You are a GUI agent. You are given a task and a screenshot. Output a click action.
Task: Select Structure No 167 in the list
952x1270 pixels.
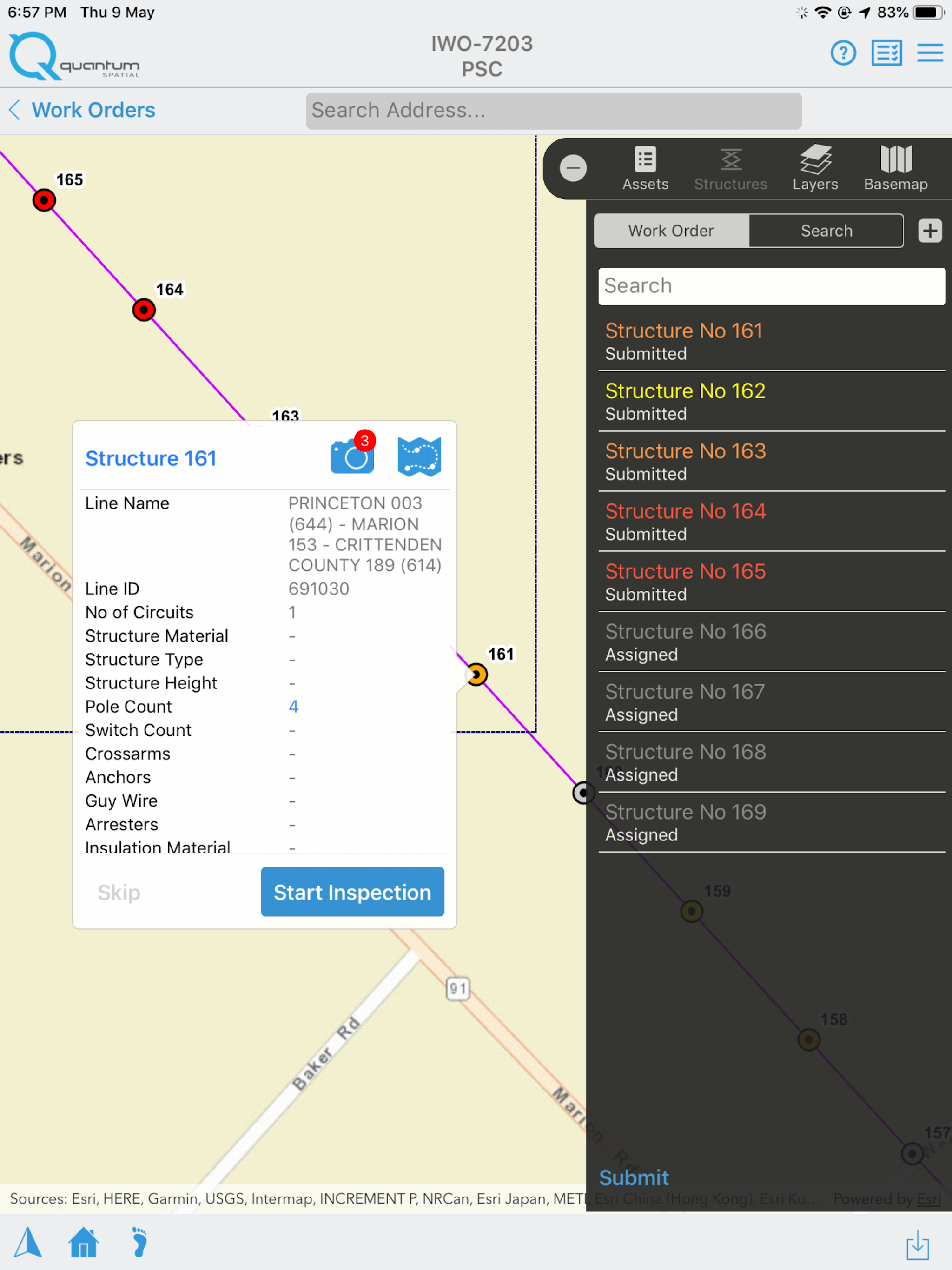pos(771,702)
